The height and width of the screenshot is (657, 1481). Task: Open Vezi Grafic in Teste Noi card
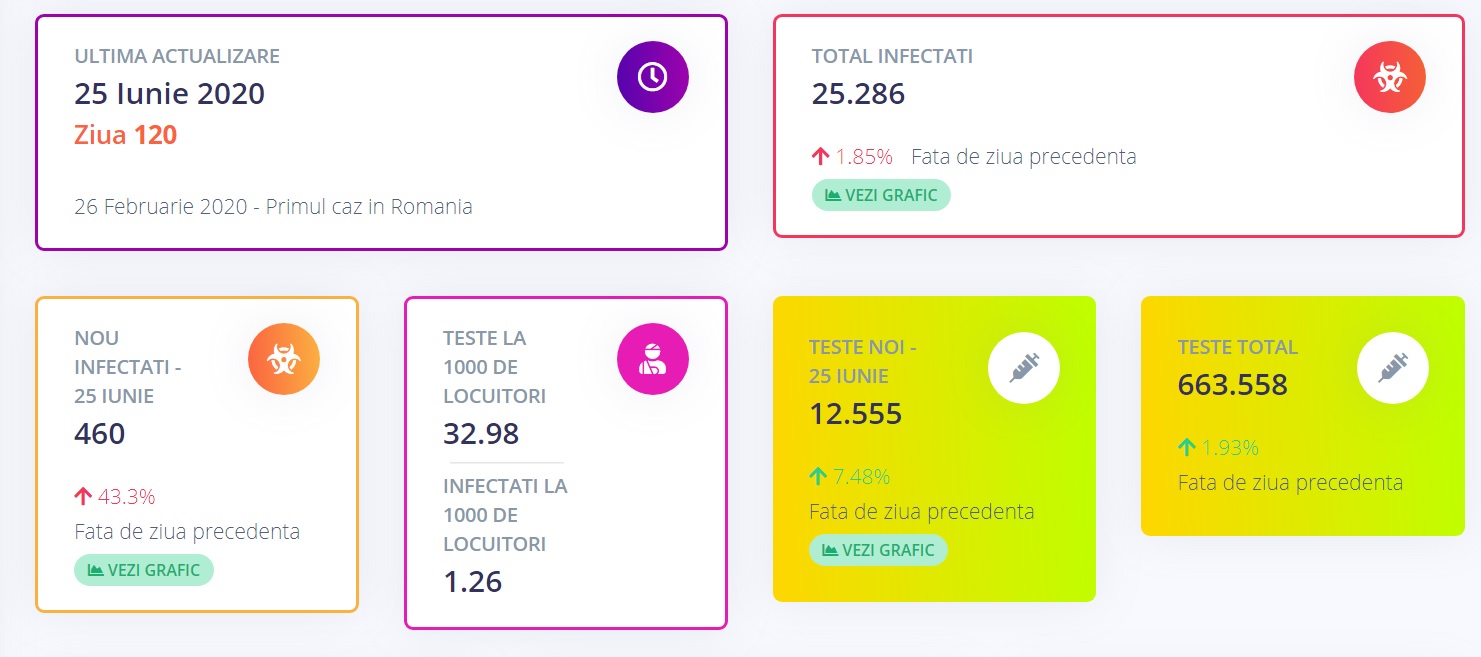point(878,550)
